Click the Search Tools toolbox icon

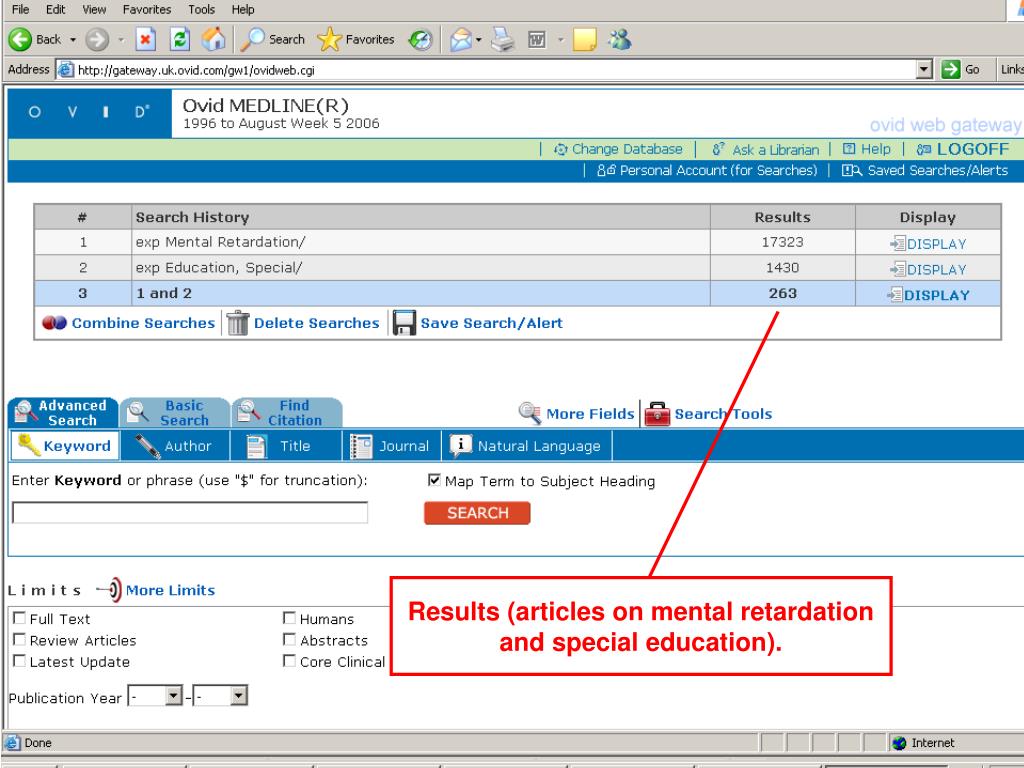click(657, 413)
